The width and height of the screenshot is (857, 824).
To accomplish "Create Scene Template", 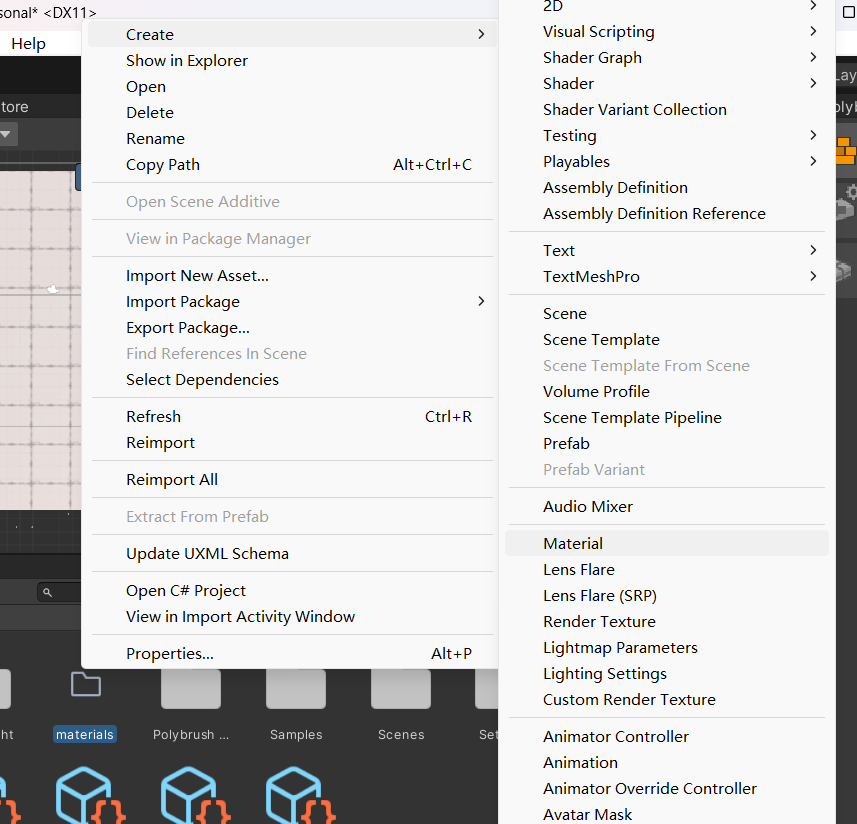I will [667, 339].
